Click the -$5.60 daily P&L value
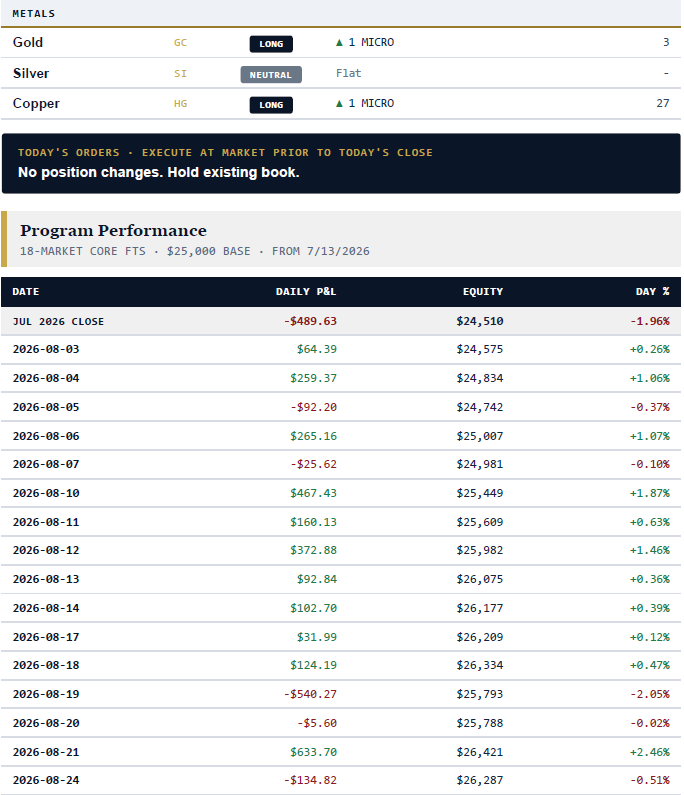 (316, 722)
